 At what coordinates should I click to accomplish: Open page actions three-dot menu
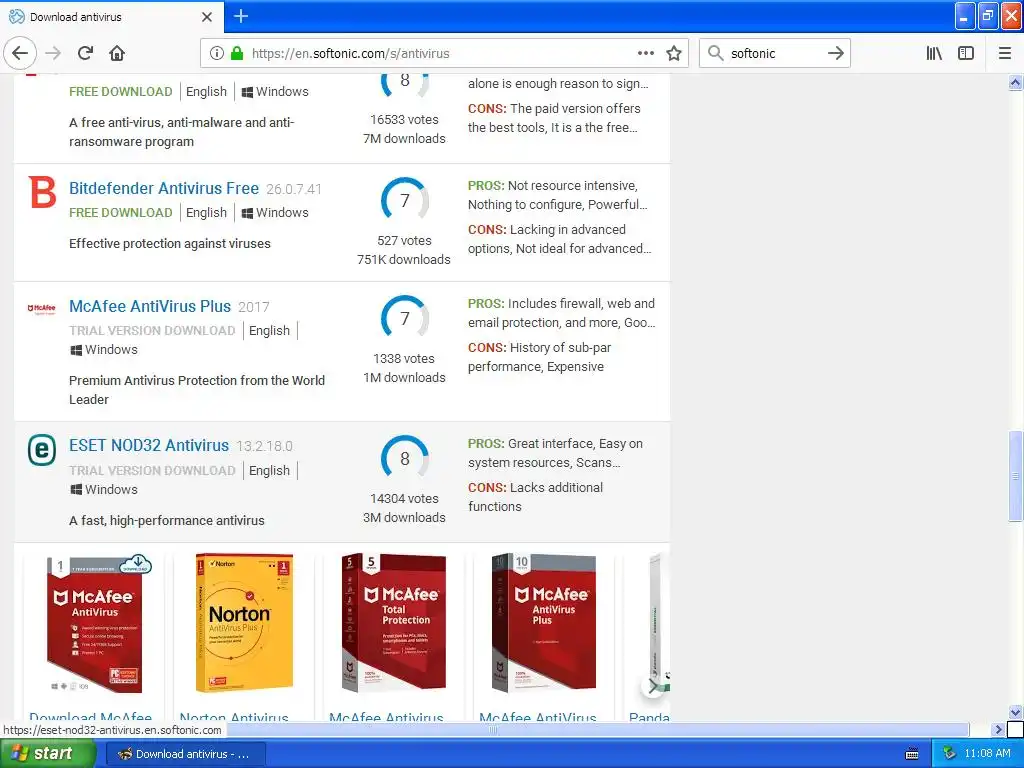coord(645,54)
